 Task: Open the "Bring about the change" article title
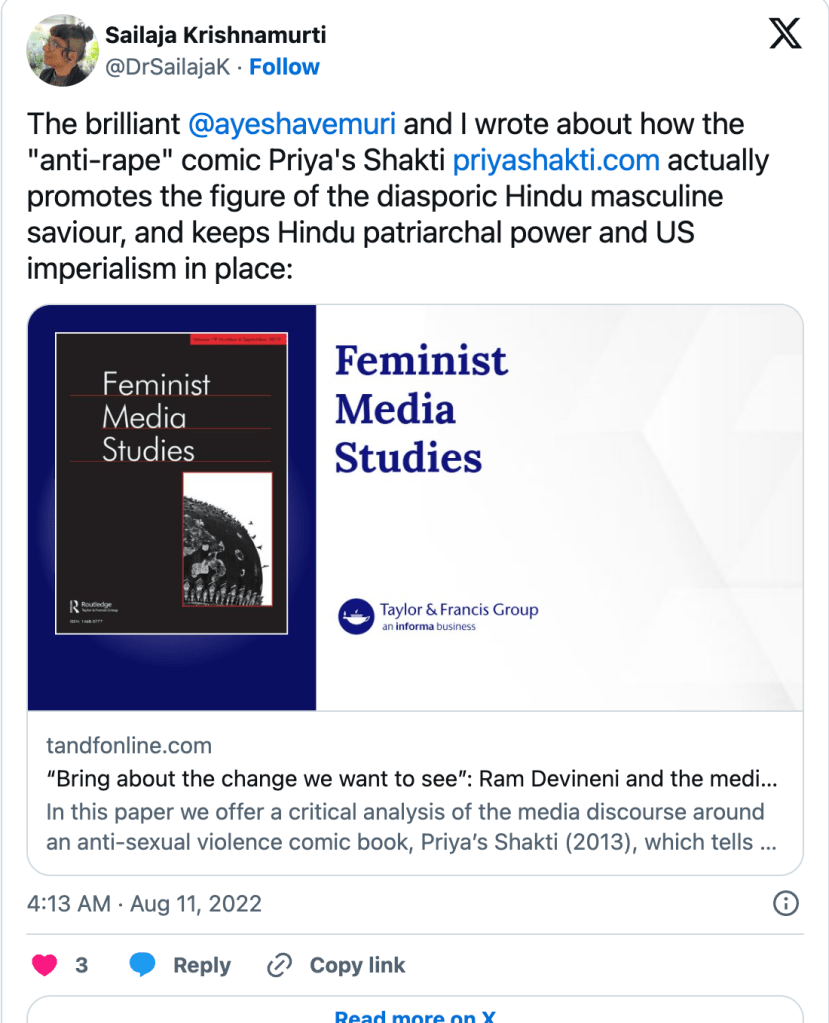[412, 779]
